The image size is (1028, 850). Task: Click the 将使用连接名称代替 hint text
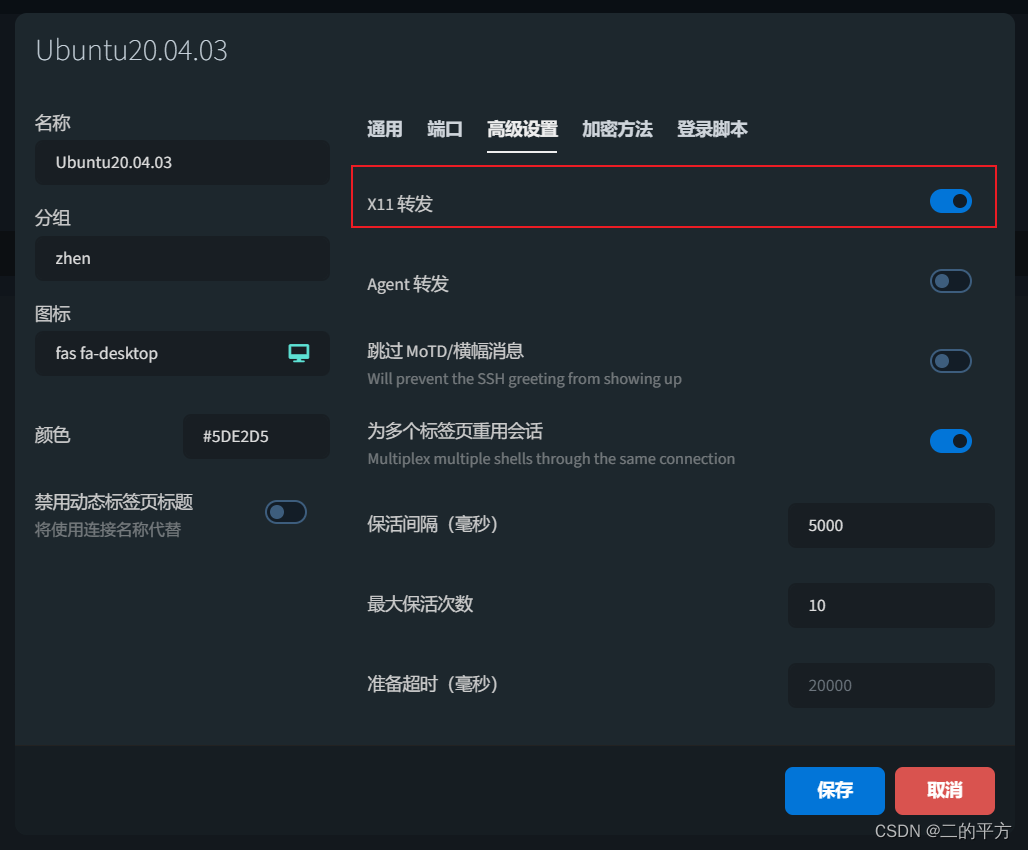pyautogui.click(x=108, y=530)
